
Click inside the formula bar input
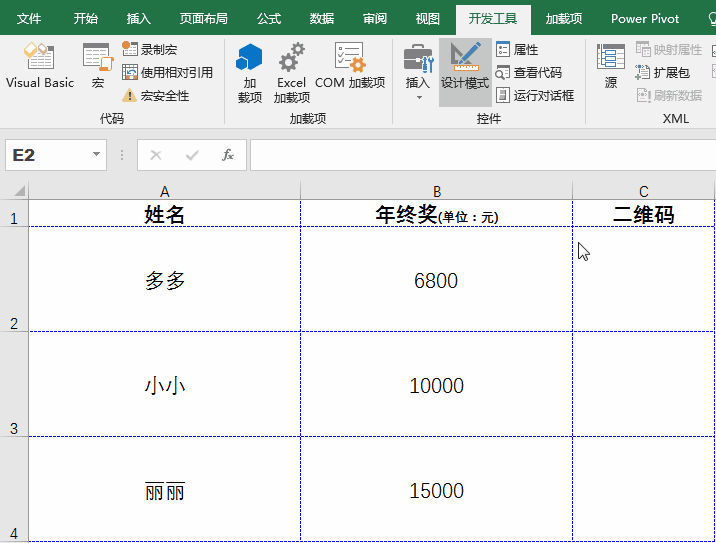pyautogui.click(x=483, y=155)
